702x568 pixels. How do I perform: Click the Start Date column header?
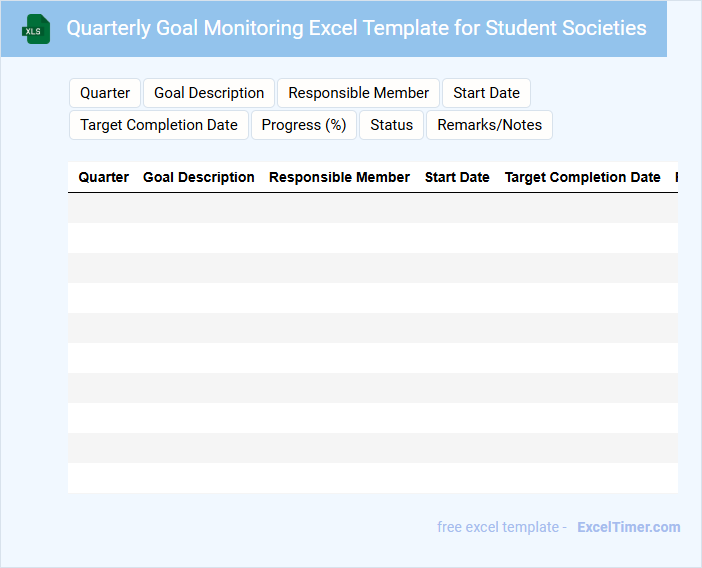pyautogui.click(x=457, y=177)
